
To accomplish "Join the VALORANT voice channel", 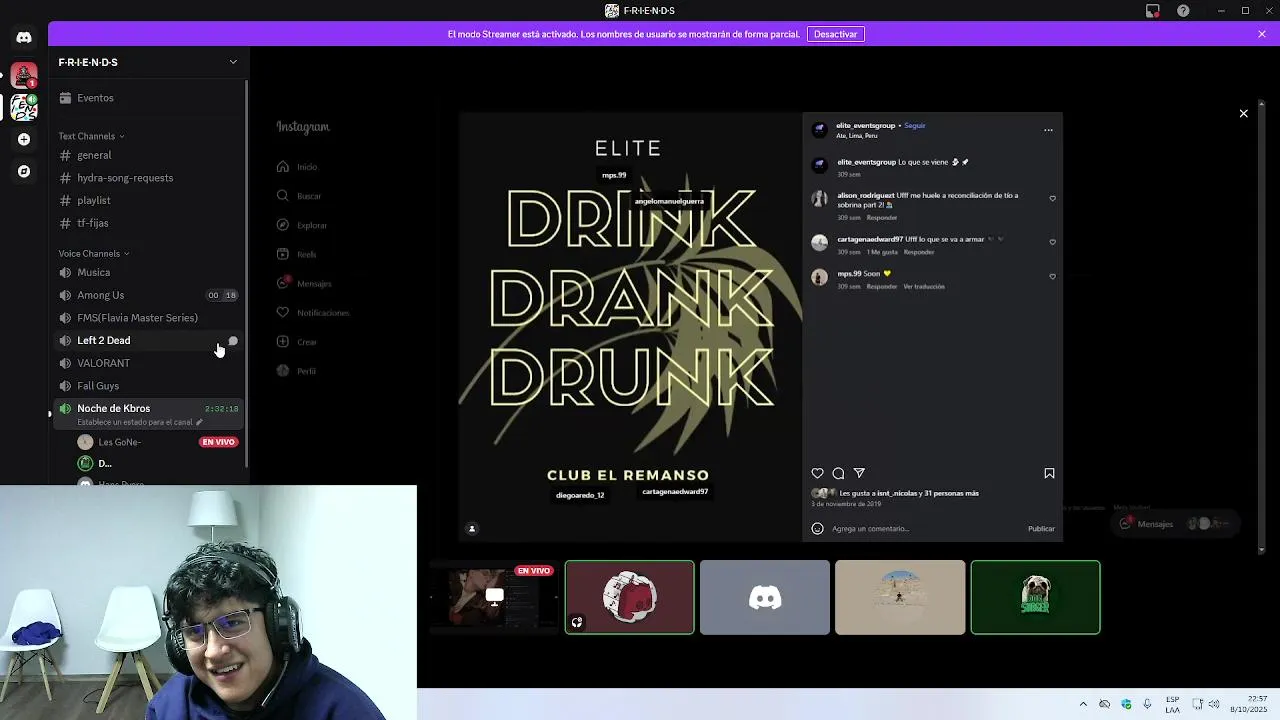I will click(148, 363).
